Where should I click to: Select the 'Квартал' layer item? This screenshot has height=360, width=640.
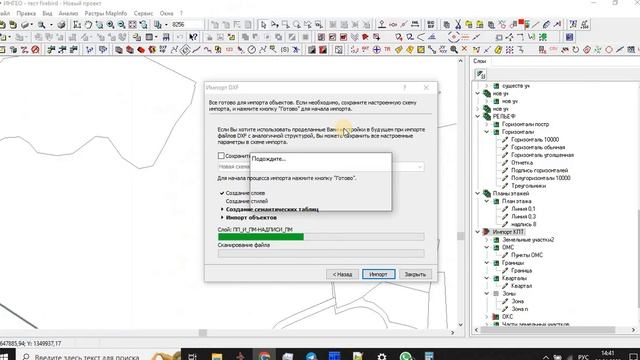click(521, 286)
